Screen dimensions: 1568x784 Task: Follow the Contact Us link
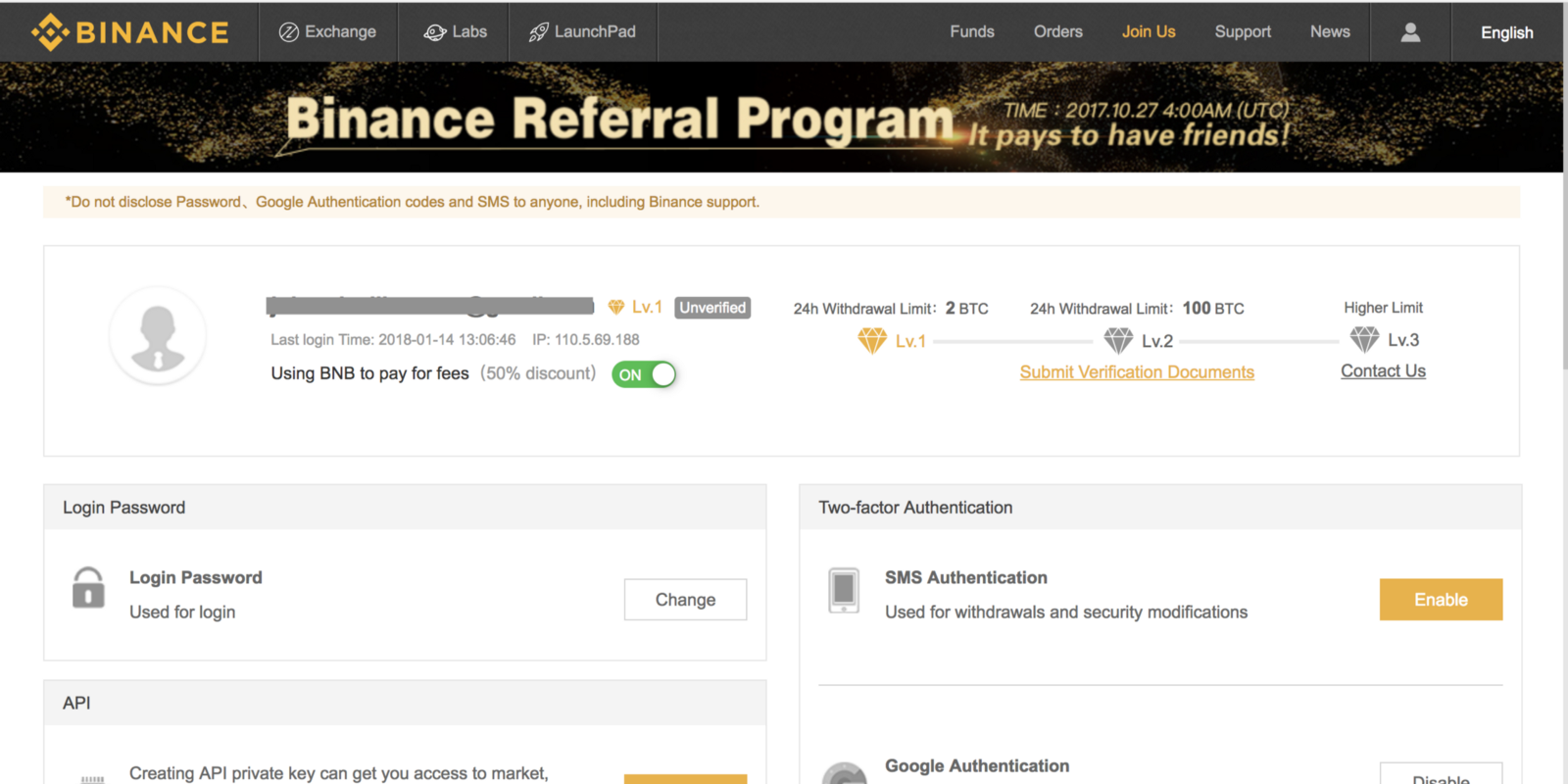coord(1383,371)
